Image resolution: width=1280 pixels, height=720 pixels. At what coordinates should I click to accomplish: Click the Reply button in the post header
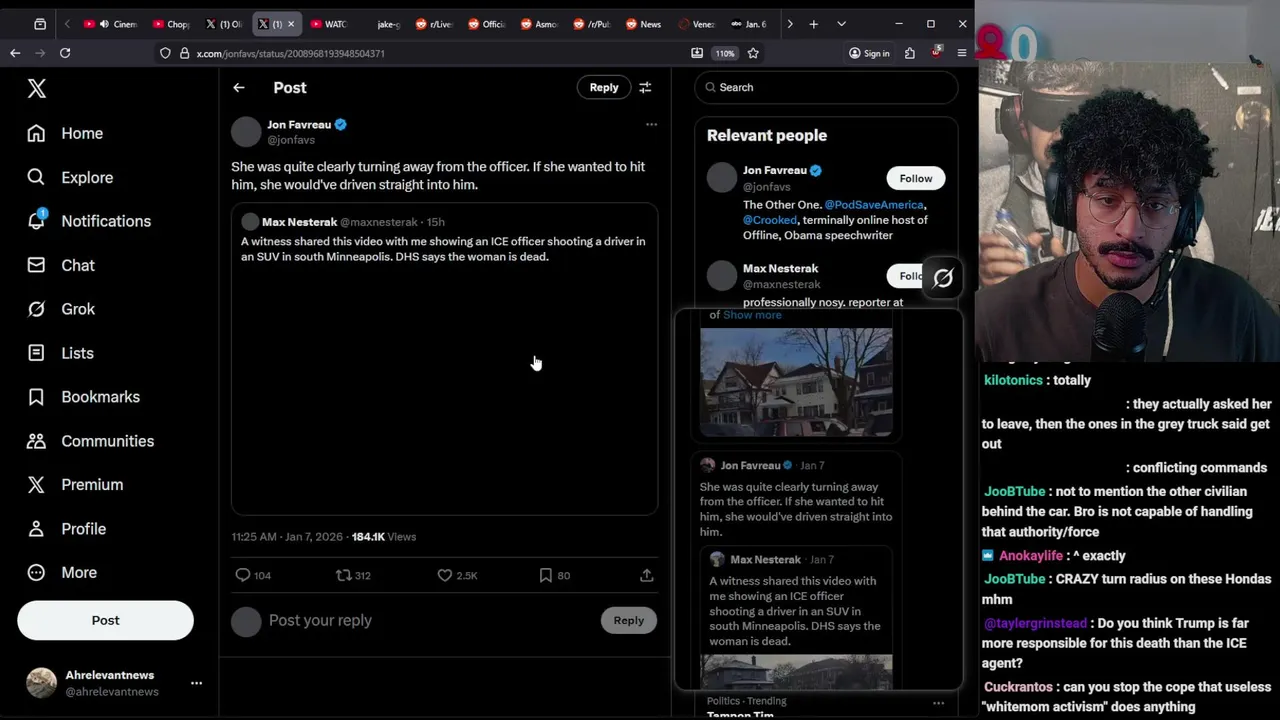(x=604, y=87)
